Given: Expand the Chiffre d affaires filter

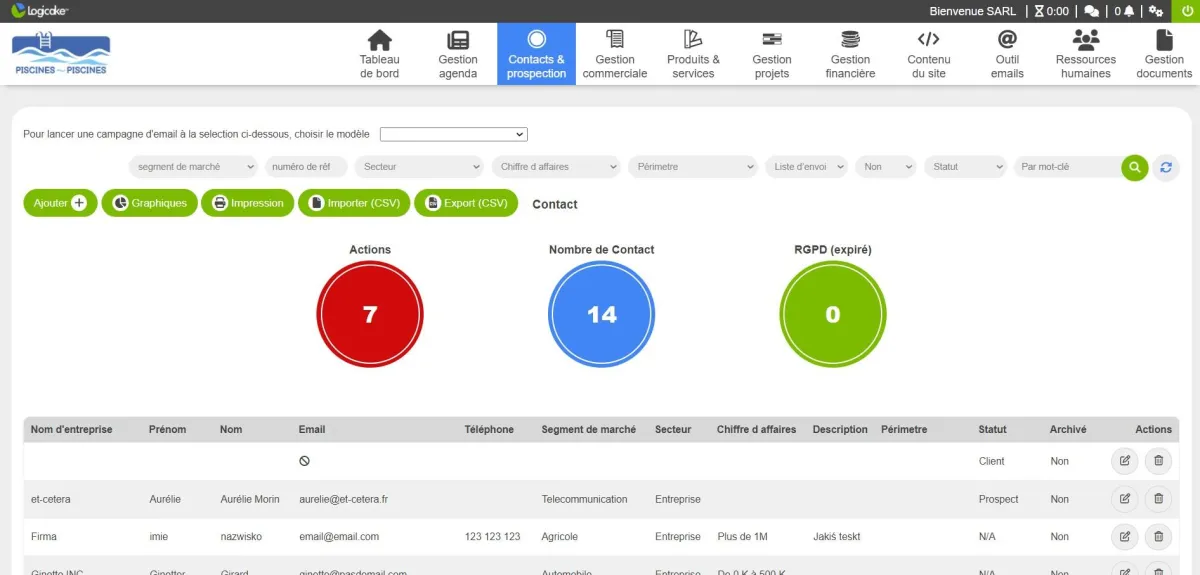Looking at the screenshot, I should pos(556,167).
